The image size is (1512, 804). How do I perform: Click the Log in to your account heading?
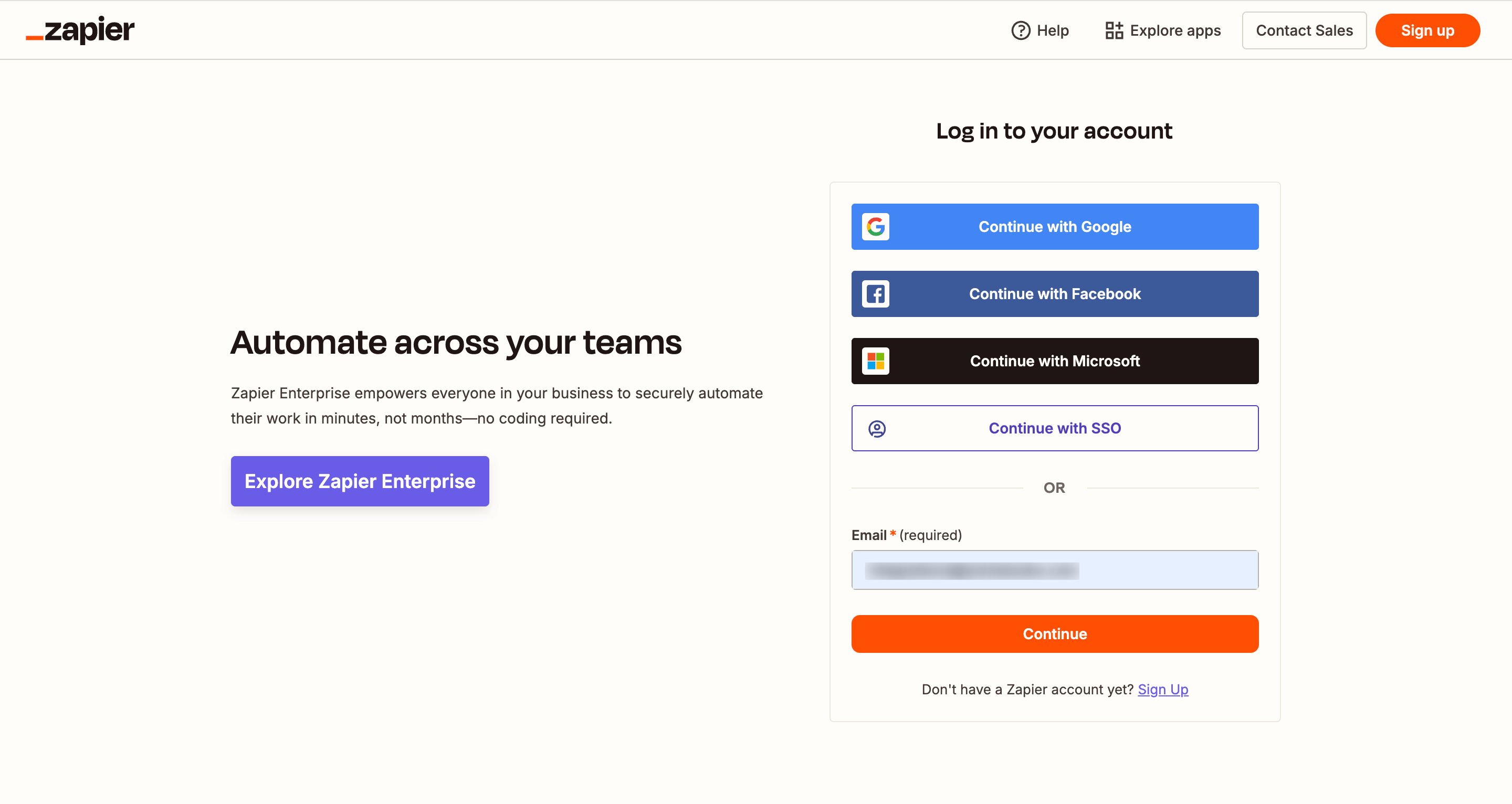pyautogui.click(x=1054, y=131)
